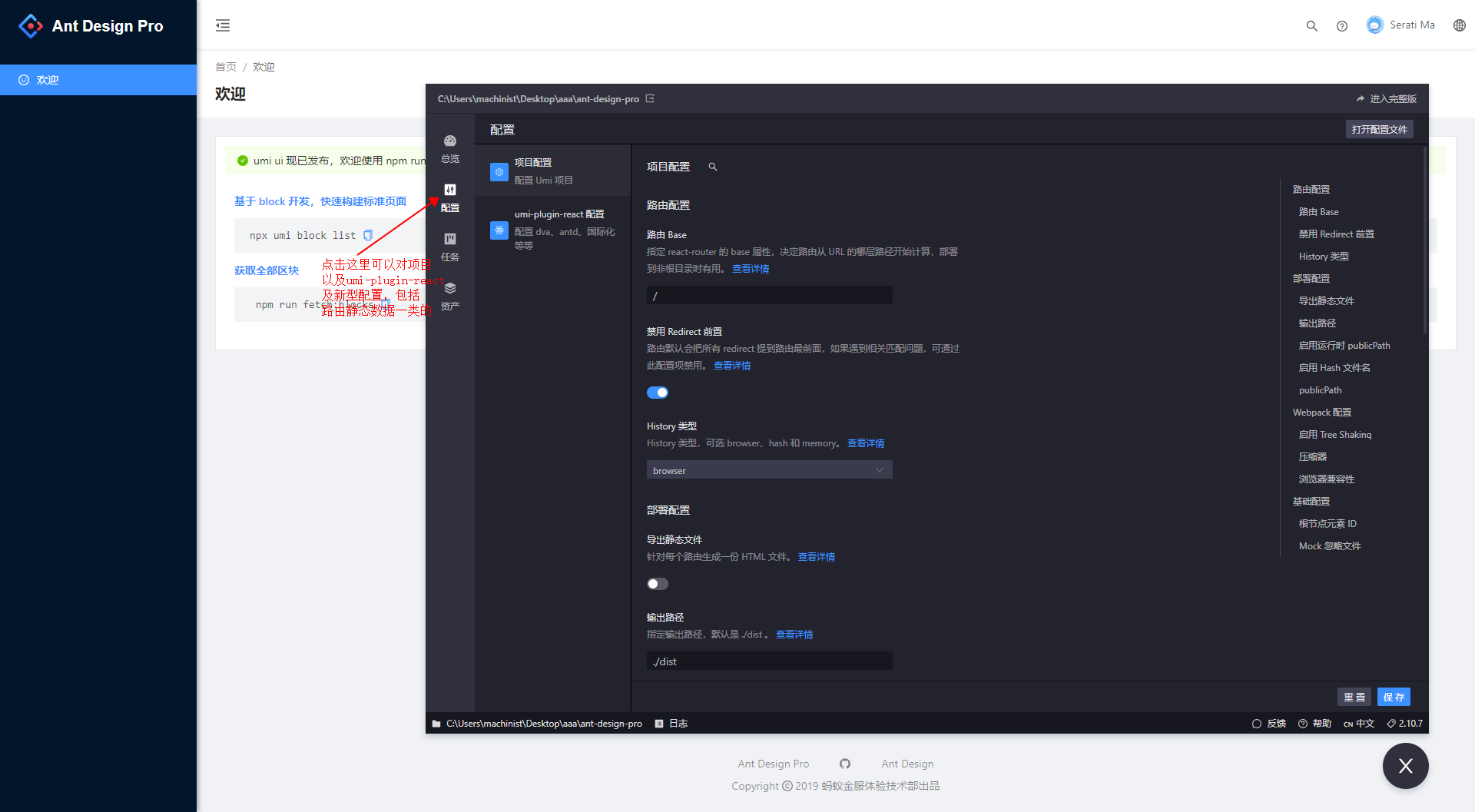
Task: Select umi-plugin-react 配置 in config list
Action: (x=553, y=229)
